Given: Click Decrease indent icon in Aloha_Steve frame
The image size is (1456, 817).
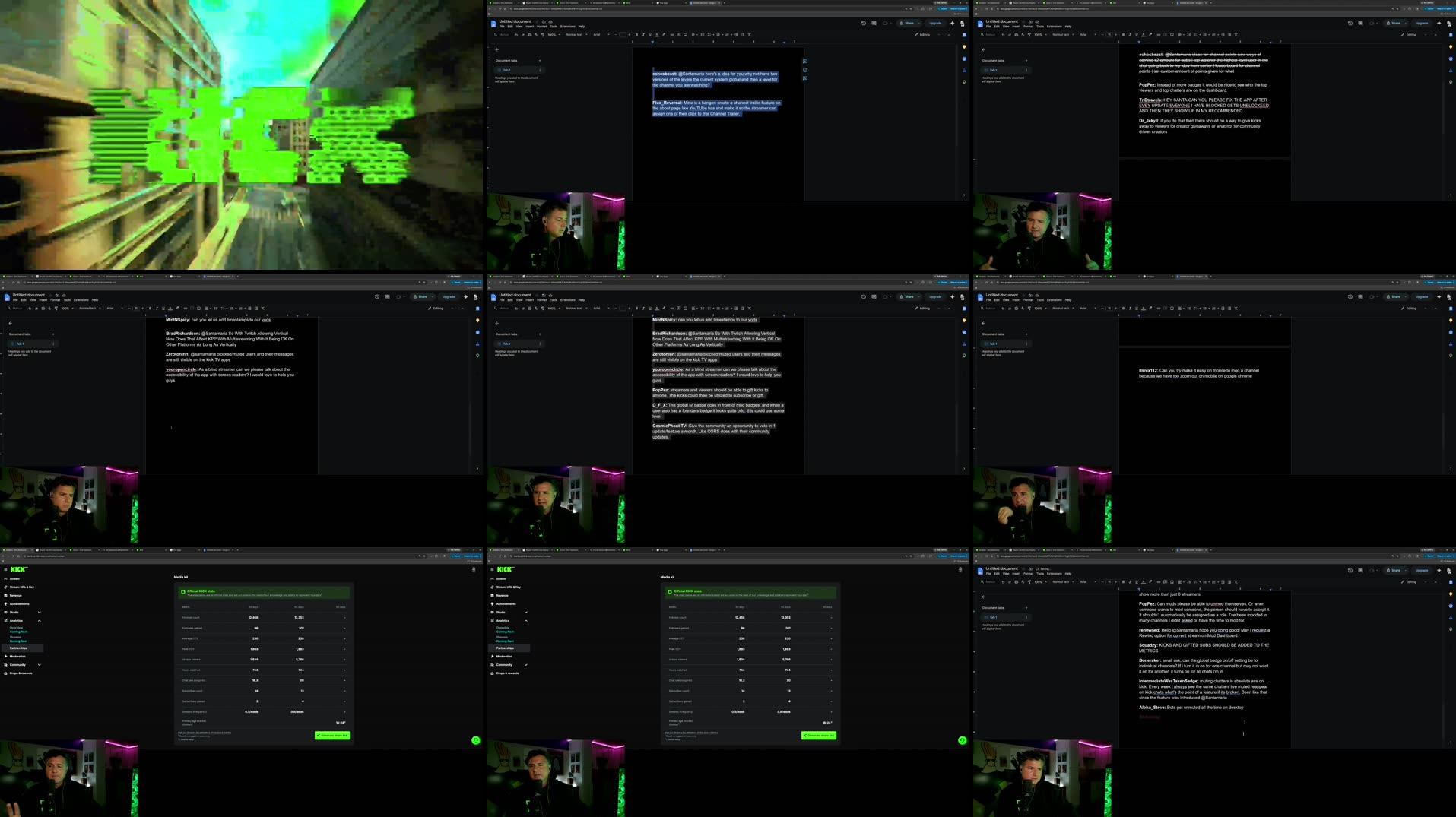Looking at the screenshot, I should pos(1223,582).
